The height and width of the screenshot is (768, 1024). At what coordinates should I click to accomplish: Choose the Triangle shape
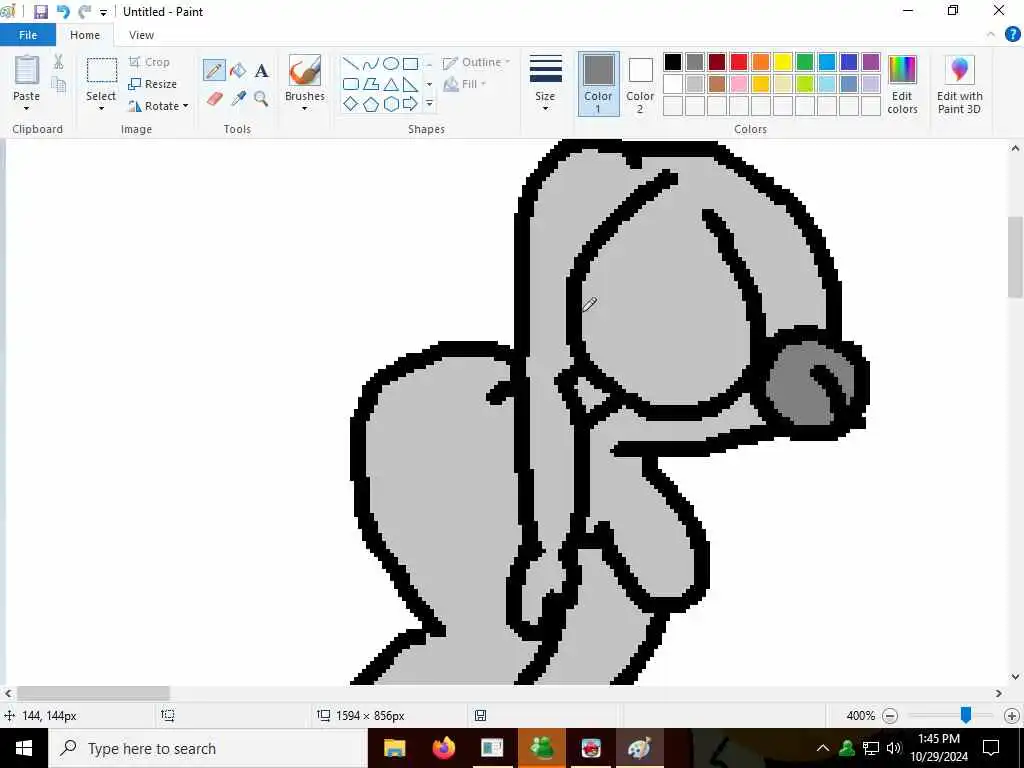(x=391, y=84)
